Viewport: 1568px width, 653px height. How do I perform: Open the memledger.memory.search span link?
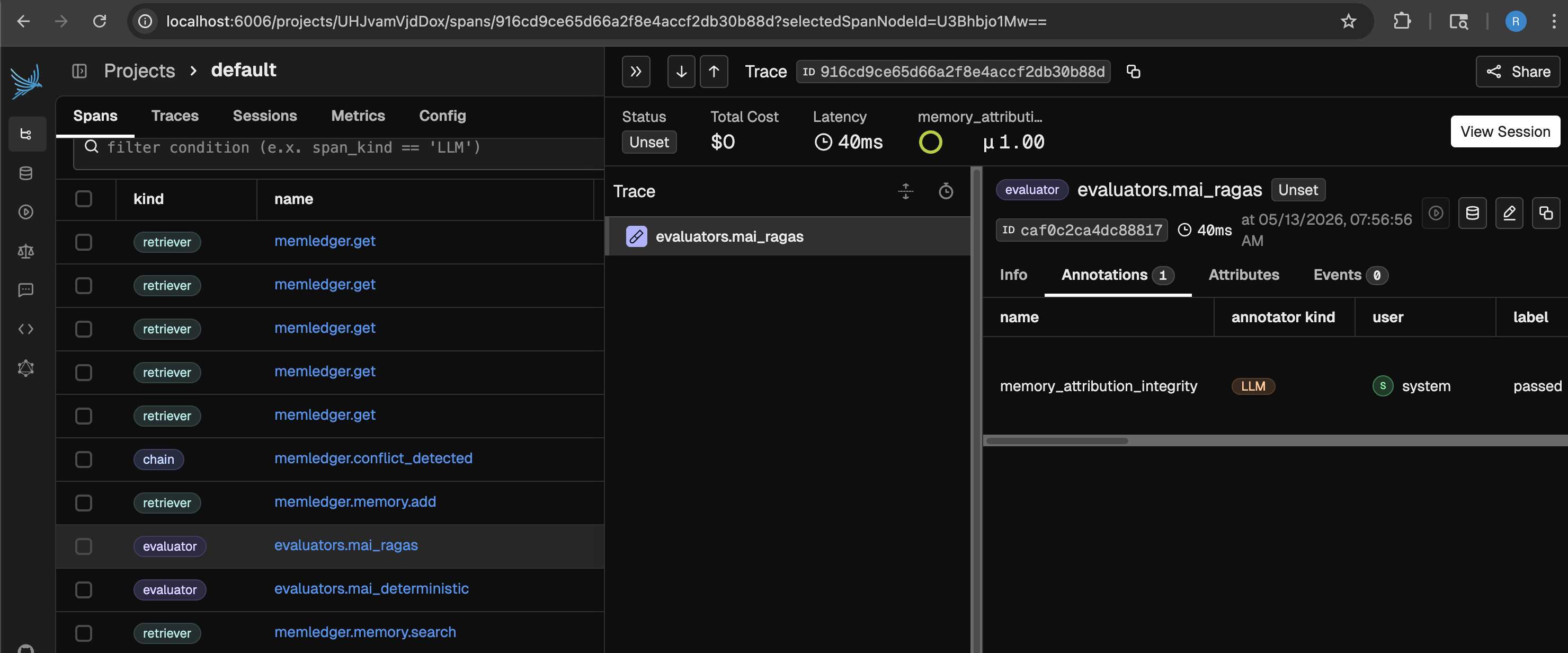tap(365, 632)
